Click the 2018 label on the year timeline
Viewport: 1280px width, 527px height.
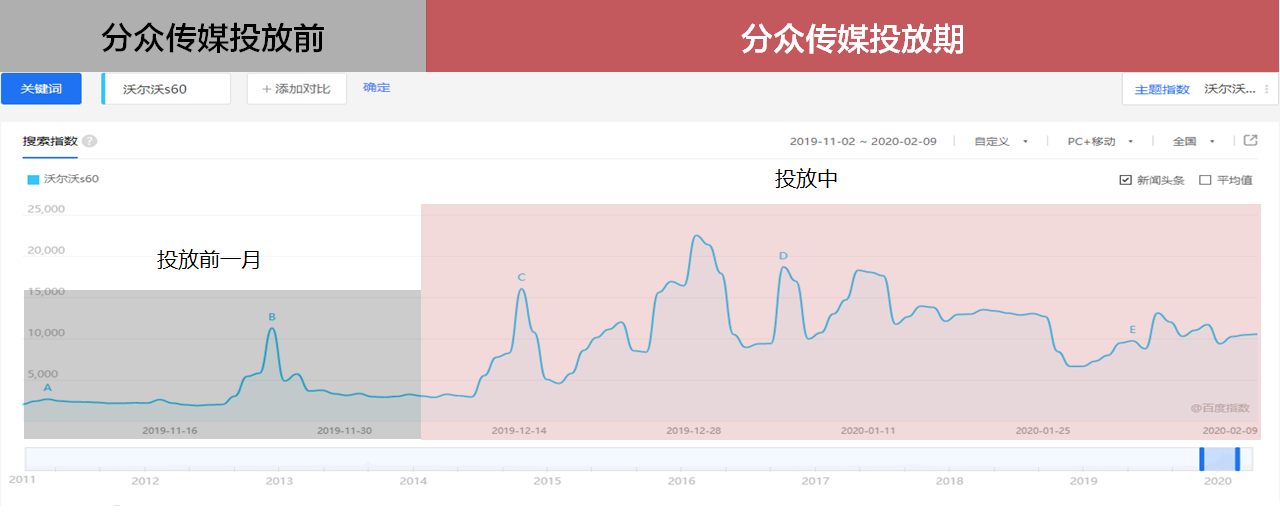pyautogui.click(x=950, y=481)
